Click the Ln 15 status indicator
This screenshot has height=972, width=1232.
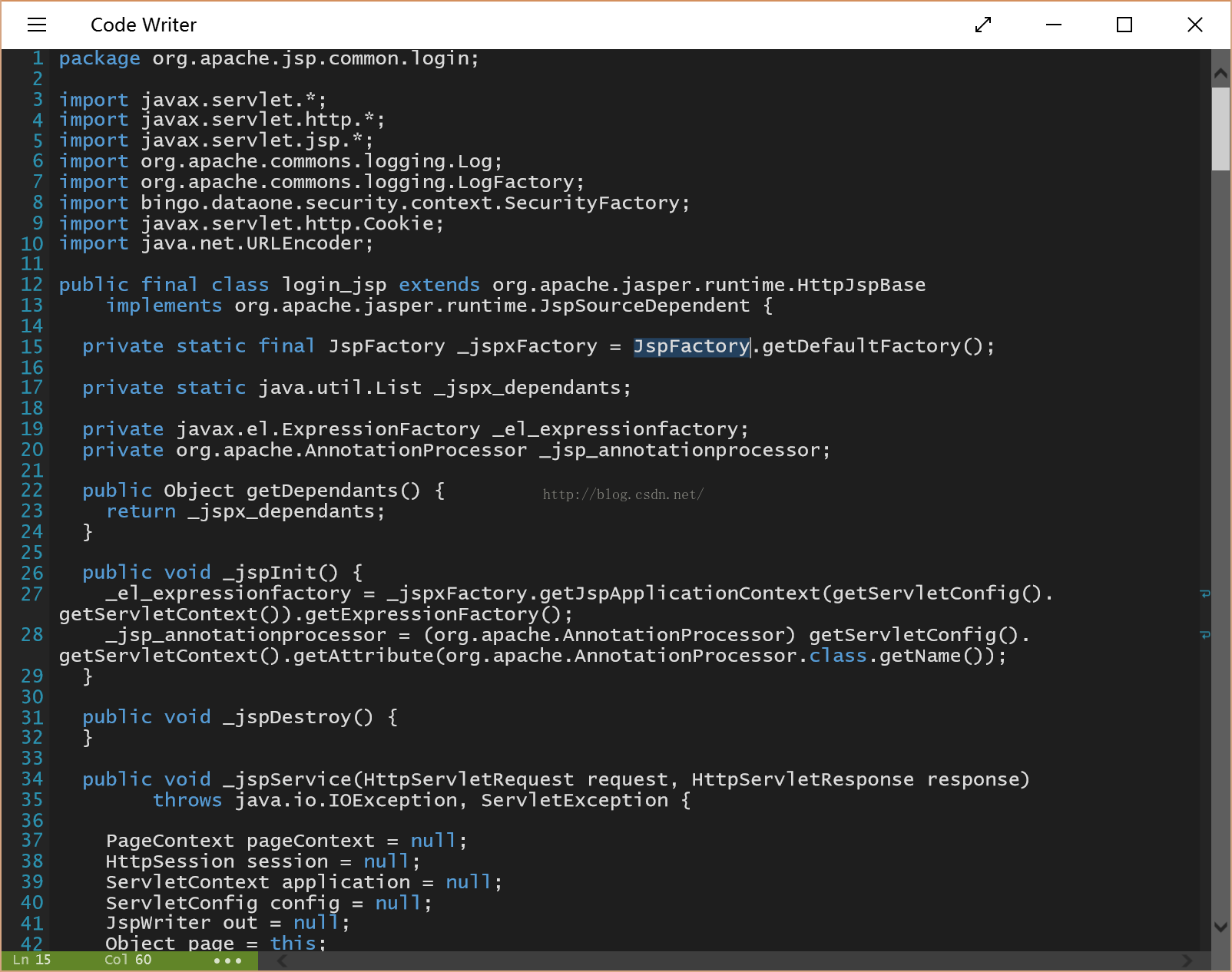click(31, 960)
